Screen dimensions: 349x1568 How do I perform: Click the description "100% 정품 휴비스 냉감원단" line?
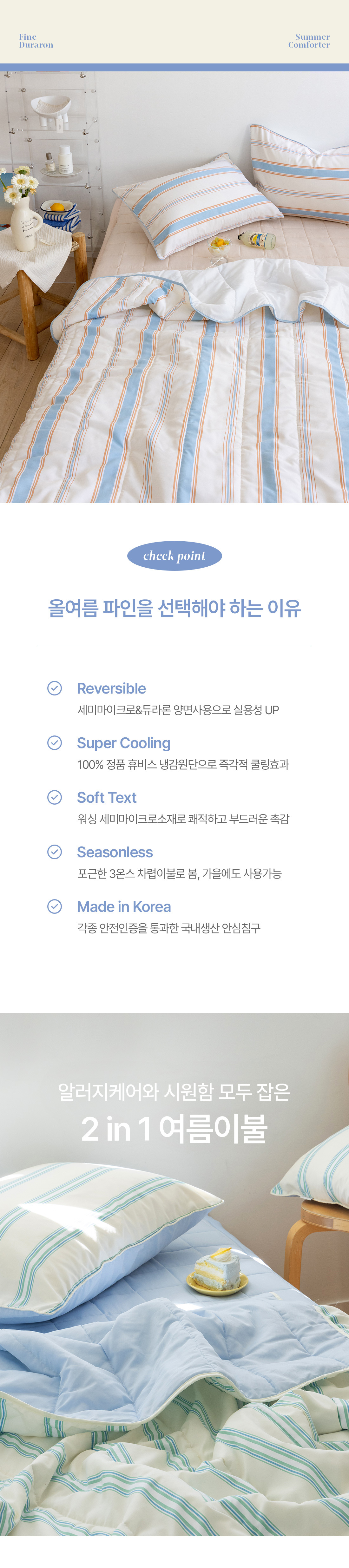point(183,765)
